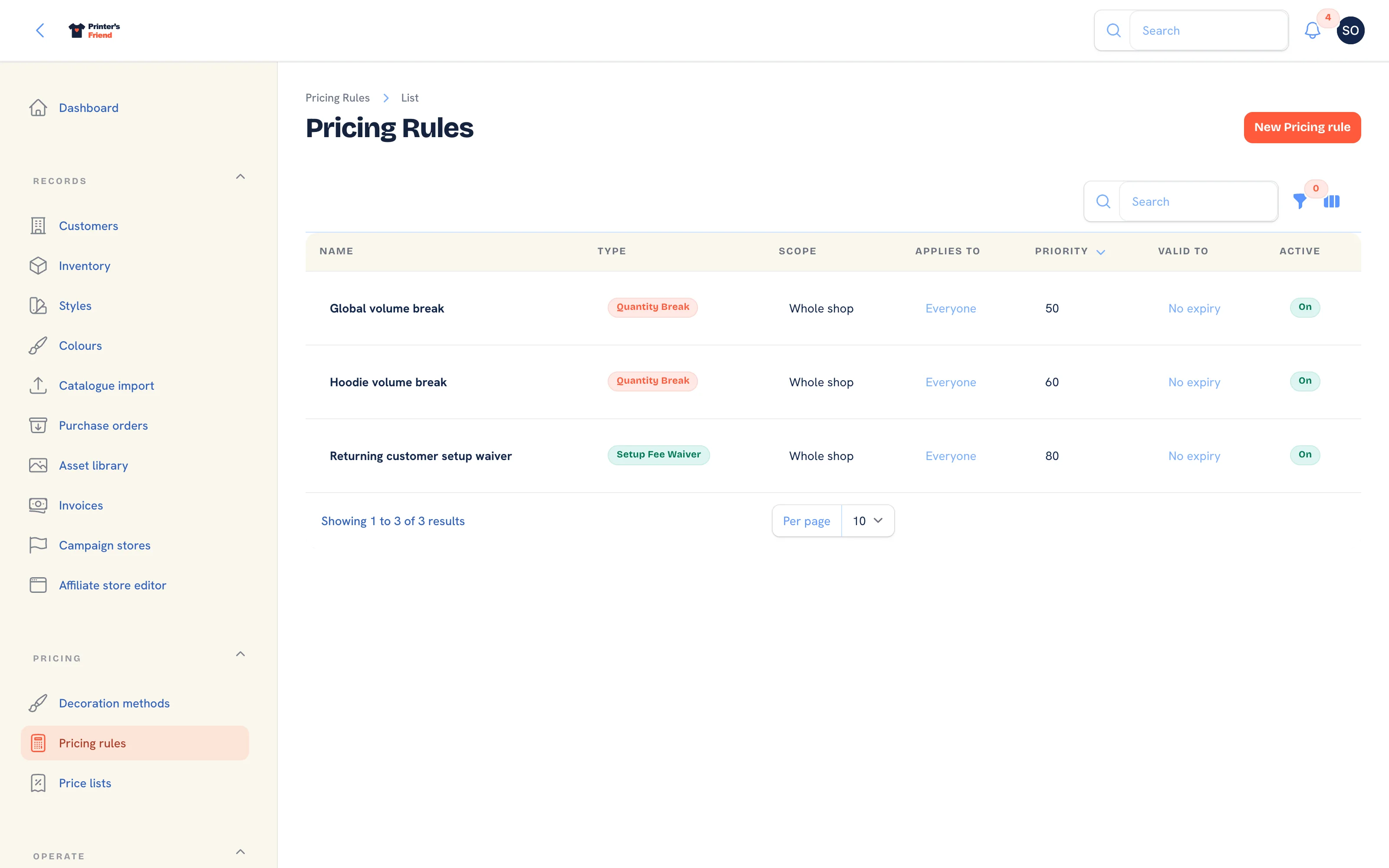Click the table Search field

tap(1198, 201)
